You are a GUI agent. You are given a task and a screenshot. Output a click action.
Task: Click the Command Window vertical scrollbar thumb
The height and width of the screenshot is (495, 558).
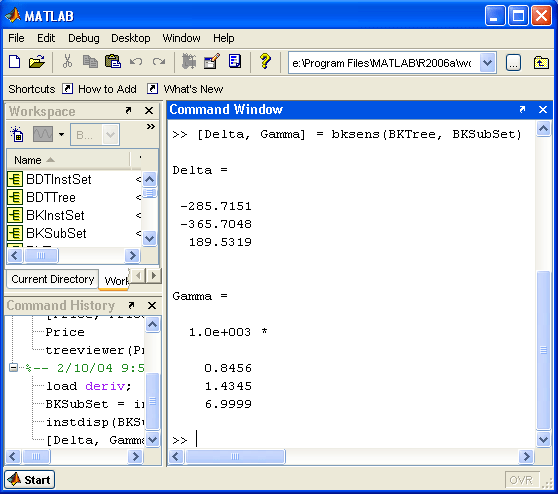click(543, 350)
